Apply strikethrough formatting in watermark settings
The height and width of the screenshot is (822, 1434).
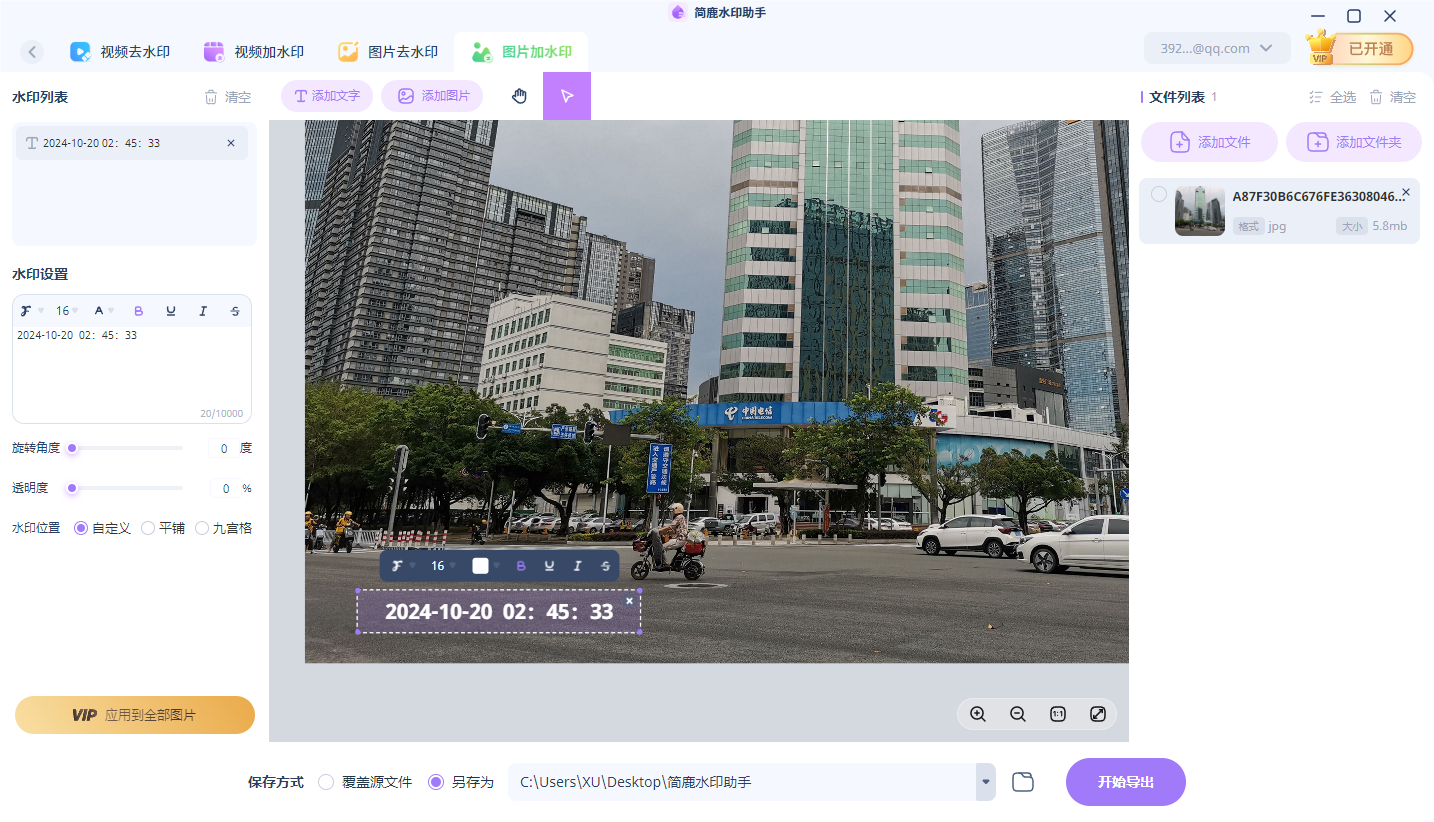[x=234, y=310]
